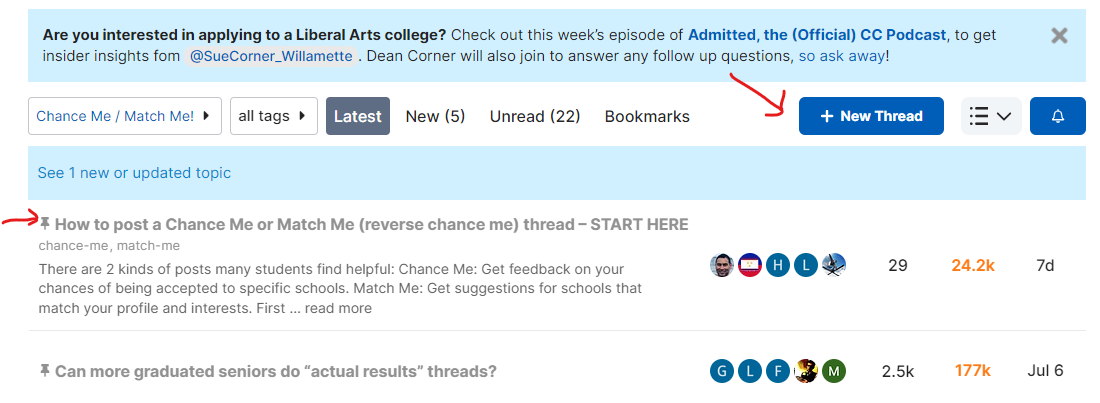Select the Latest tab

[x=357, y=116]
